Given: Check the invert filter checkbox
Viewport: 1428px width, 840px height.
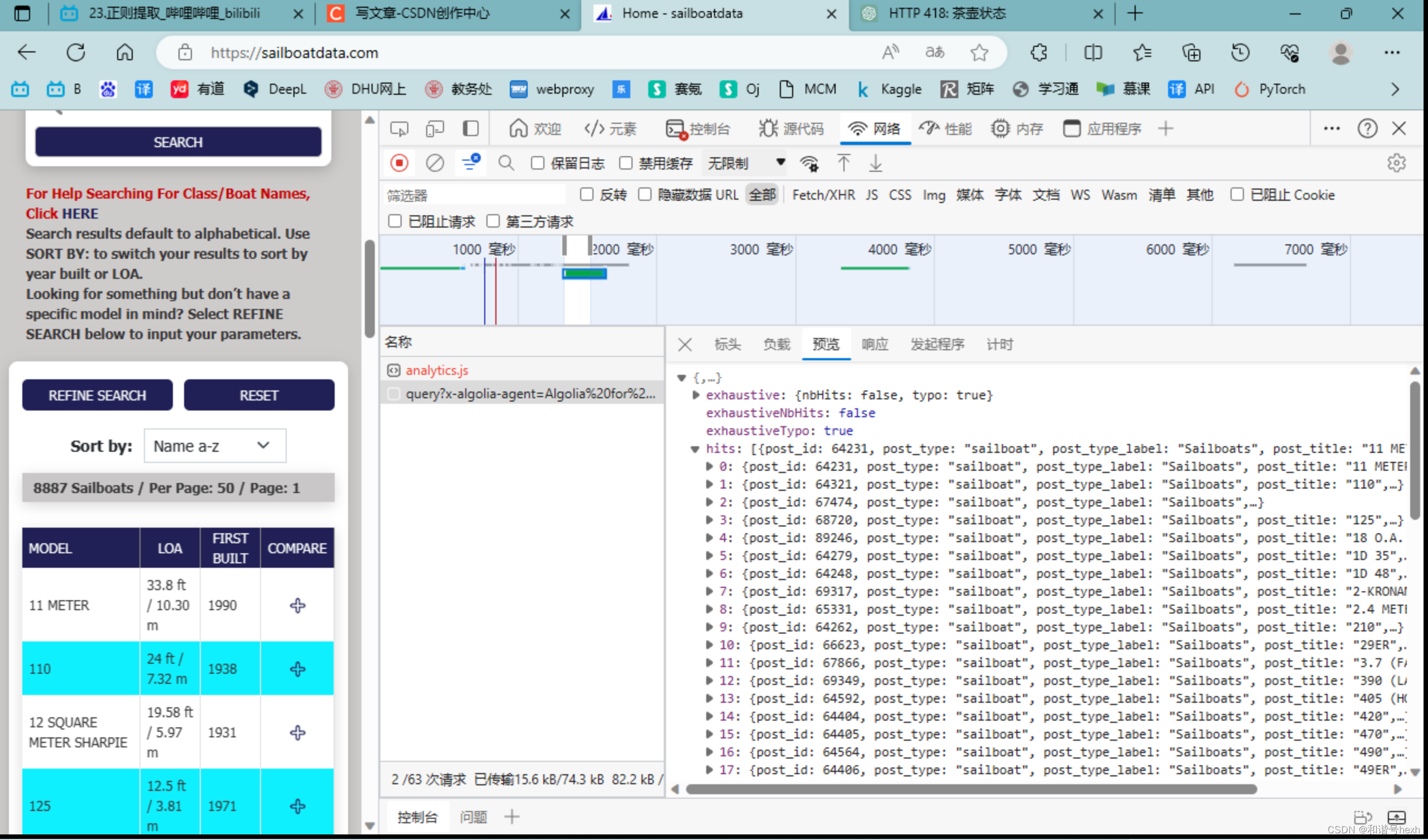Looking at the screenshot, I should pyautogui.click(x=586, y=195).
